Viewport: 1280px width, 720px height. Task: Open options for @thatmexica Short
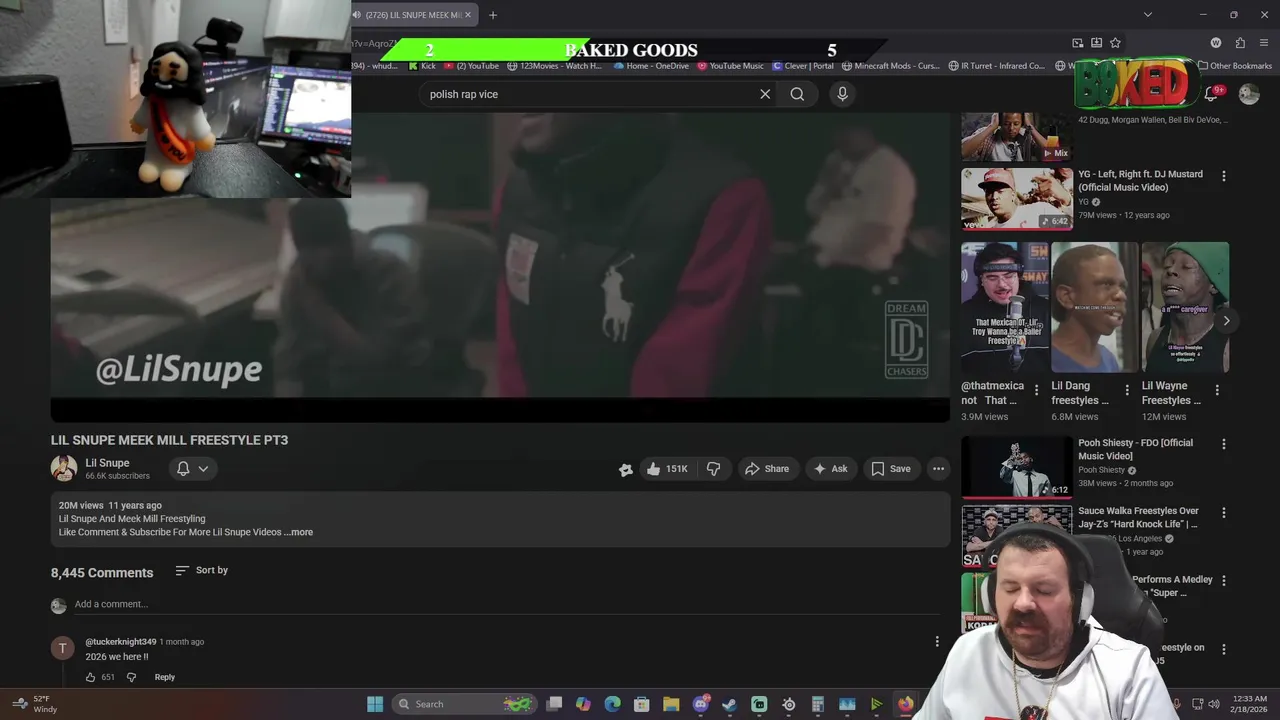pyautogui.click(x=1036, y=390)
